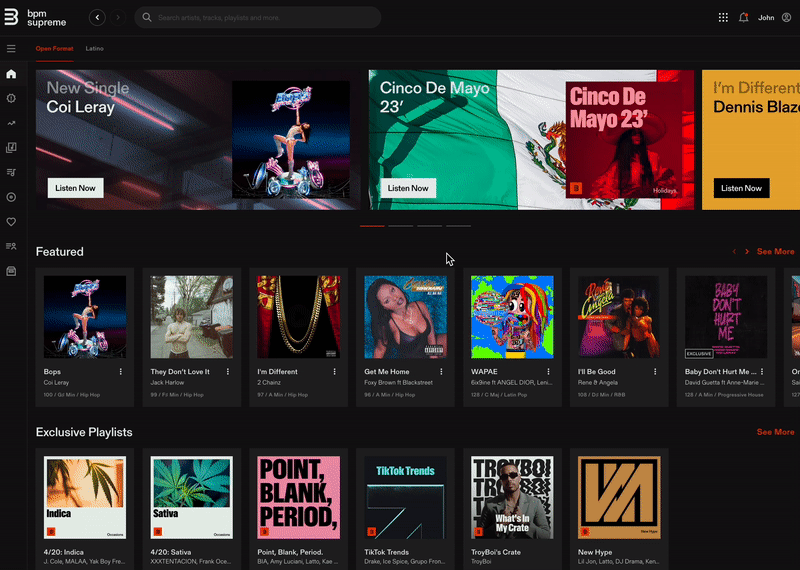
Task: Click the Jack Harlow artist name
Action: pyautogui.click(x=167, y=382)
